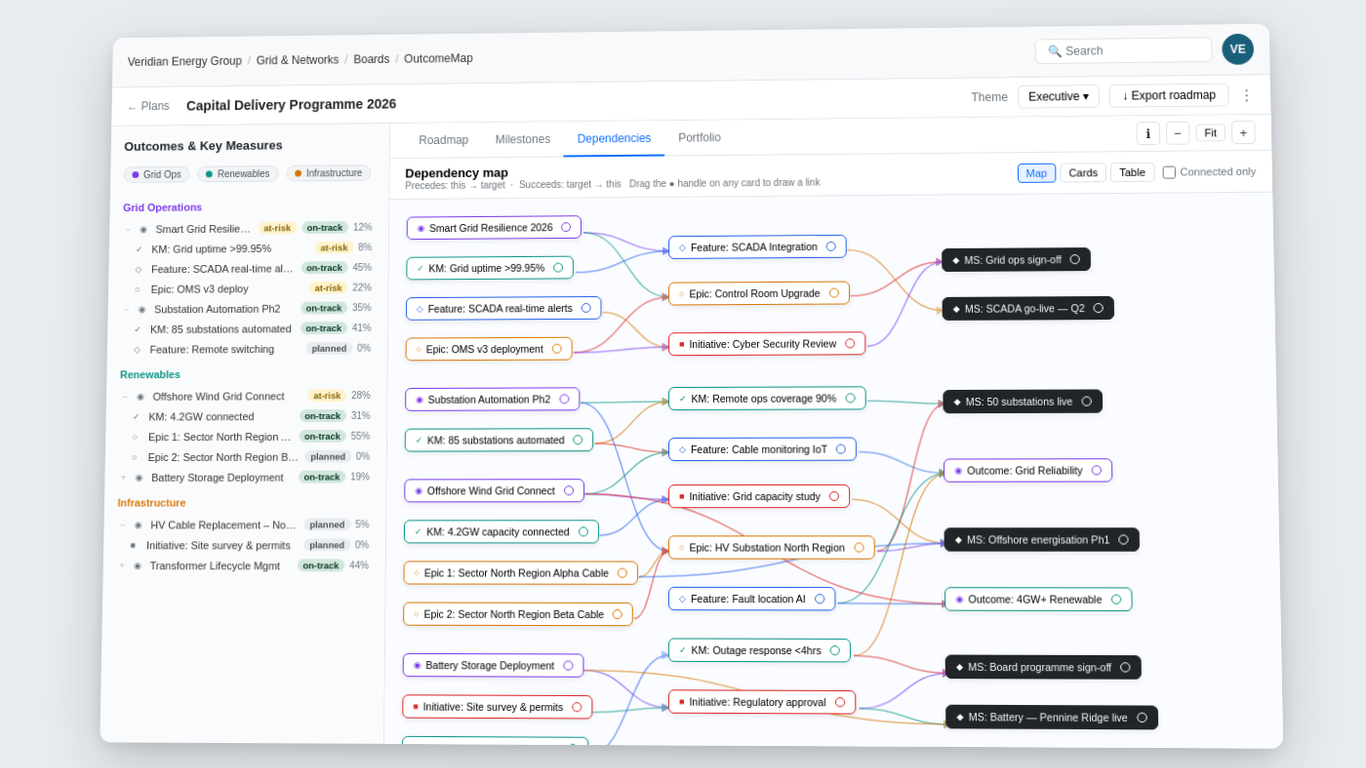Screen dimensions: 1366x768
Task: Zoom in with the plus icon
Action: tap(1243, 132)
